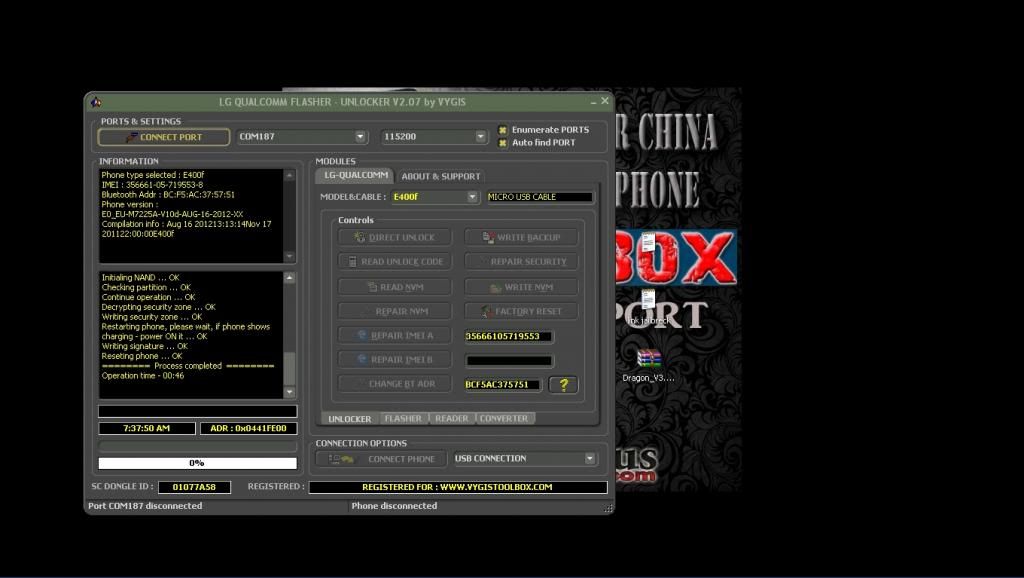Click the up arrow of phone info scrollbar
Screen dimensions: 1024x578
[290, 175]
